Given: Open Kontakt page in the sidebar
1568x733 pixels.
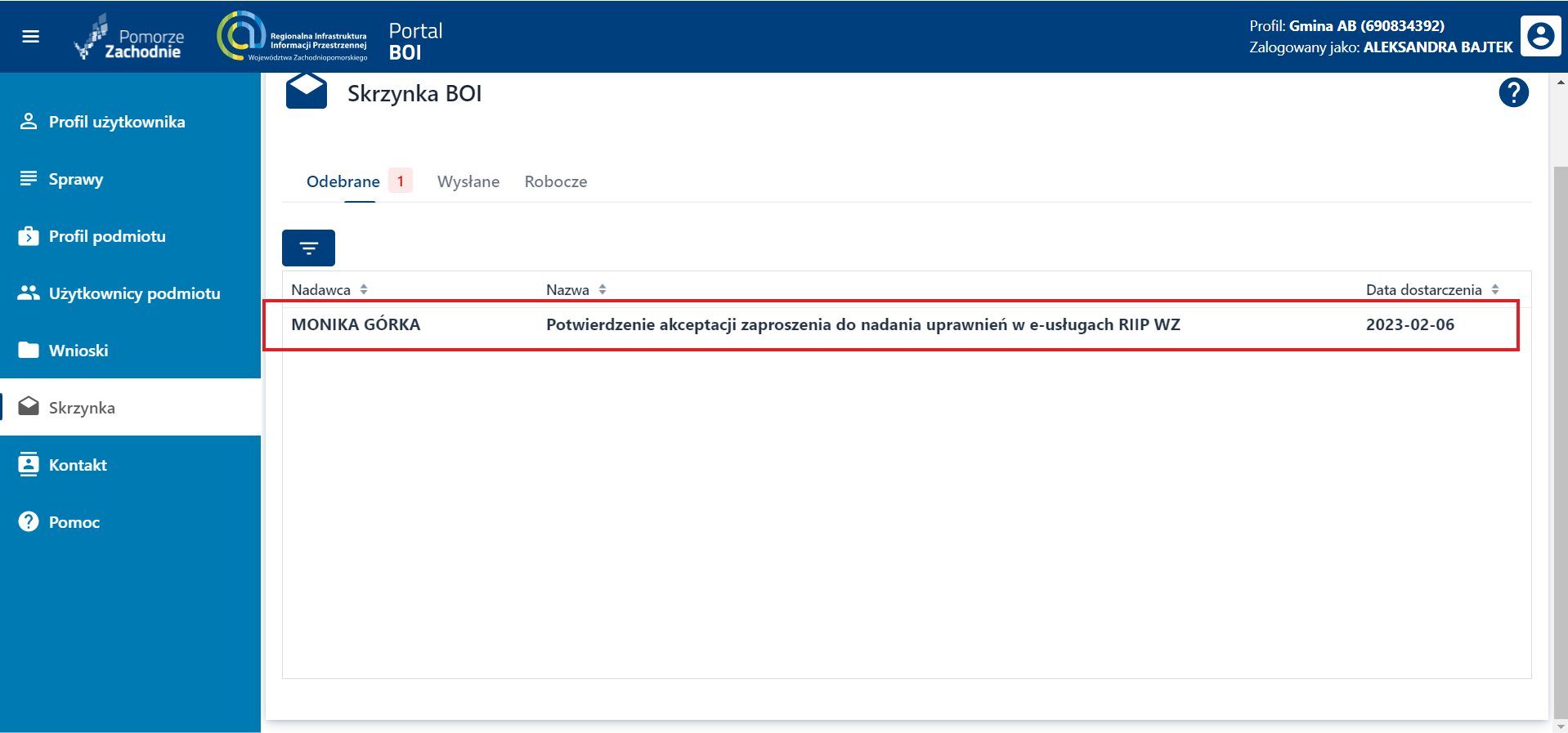Looking at the screenshot, I should click(78, 465).
